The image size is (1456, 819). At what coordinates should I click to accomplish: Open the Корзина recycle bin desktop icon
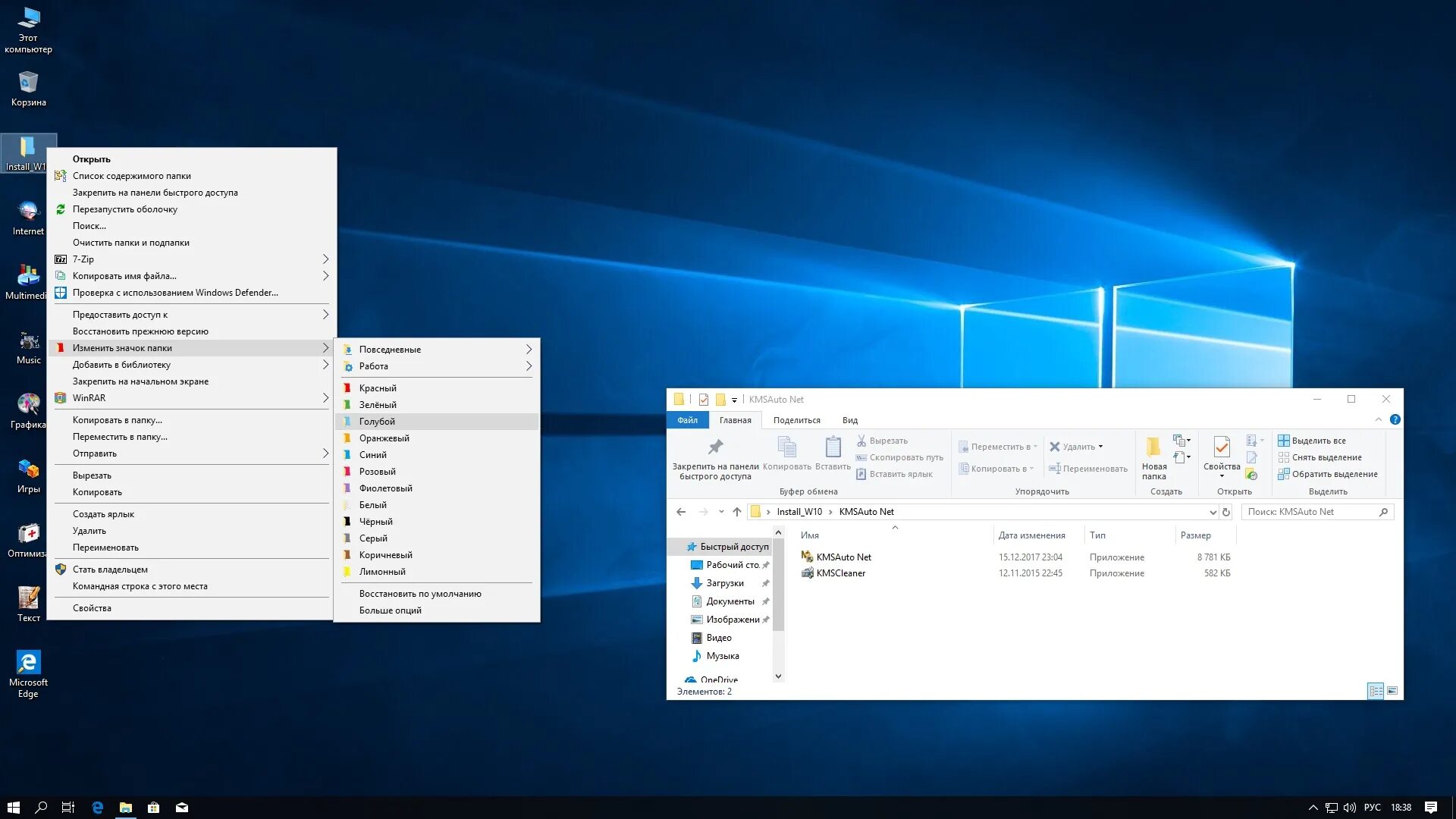[28, 89]
